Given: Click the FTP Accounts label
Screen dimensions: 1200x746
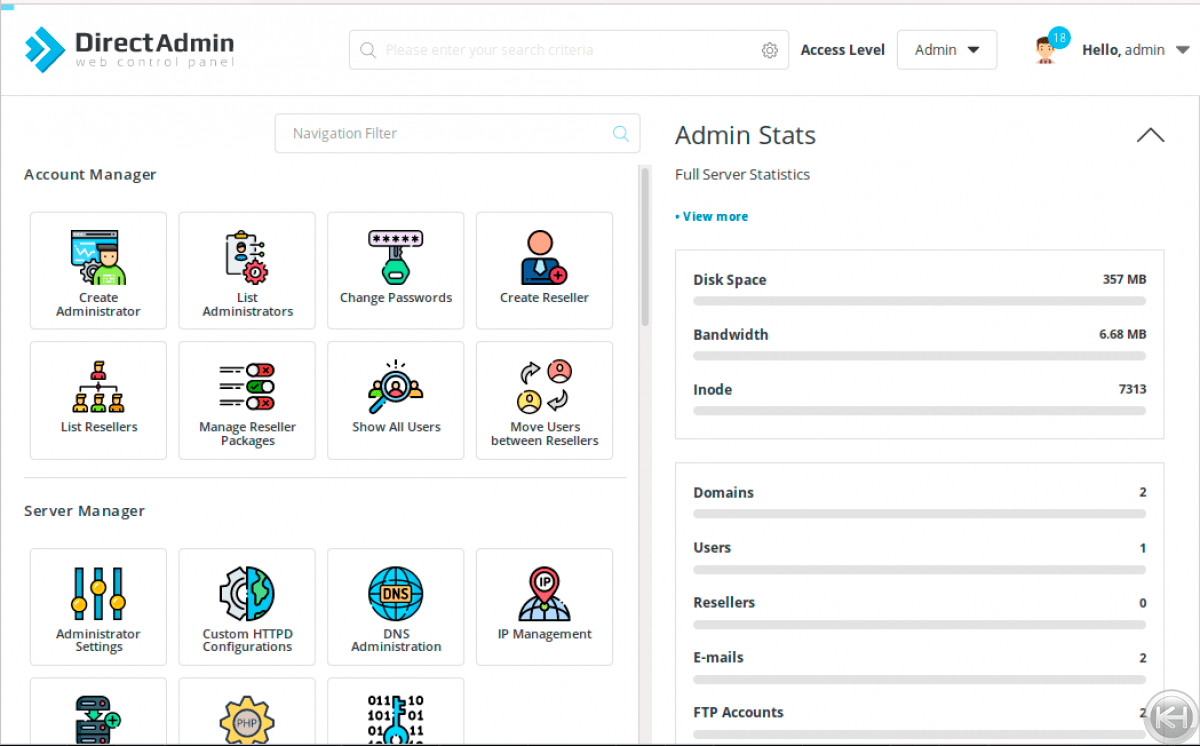Looking at the screenshot, I should click(x=738, y=713).
